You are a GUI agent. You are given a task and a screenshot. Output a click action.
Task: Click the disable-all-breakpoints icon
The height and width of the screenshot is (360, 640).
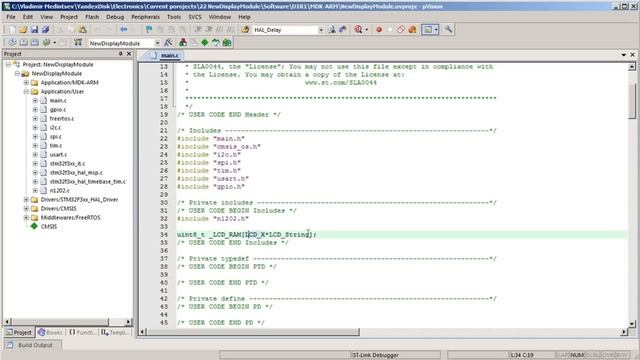(x=401, y=29)
